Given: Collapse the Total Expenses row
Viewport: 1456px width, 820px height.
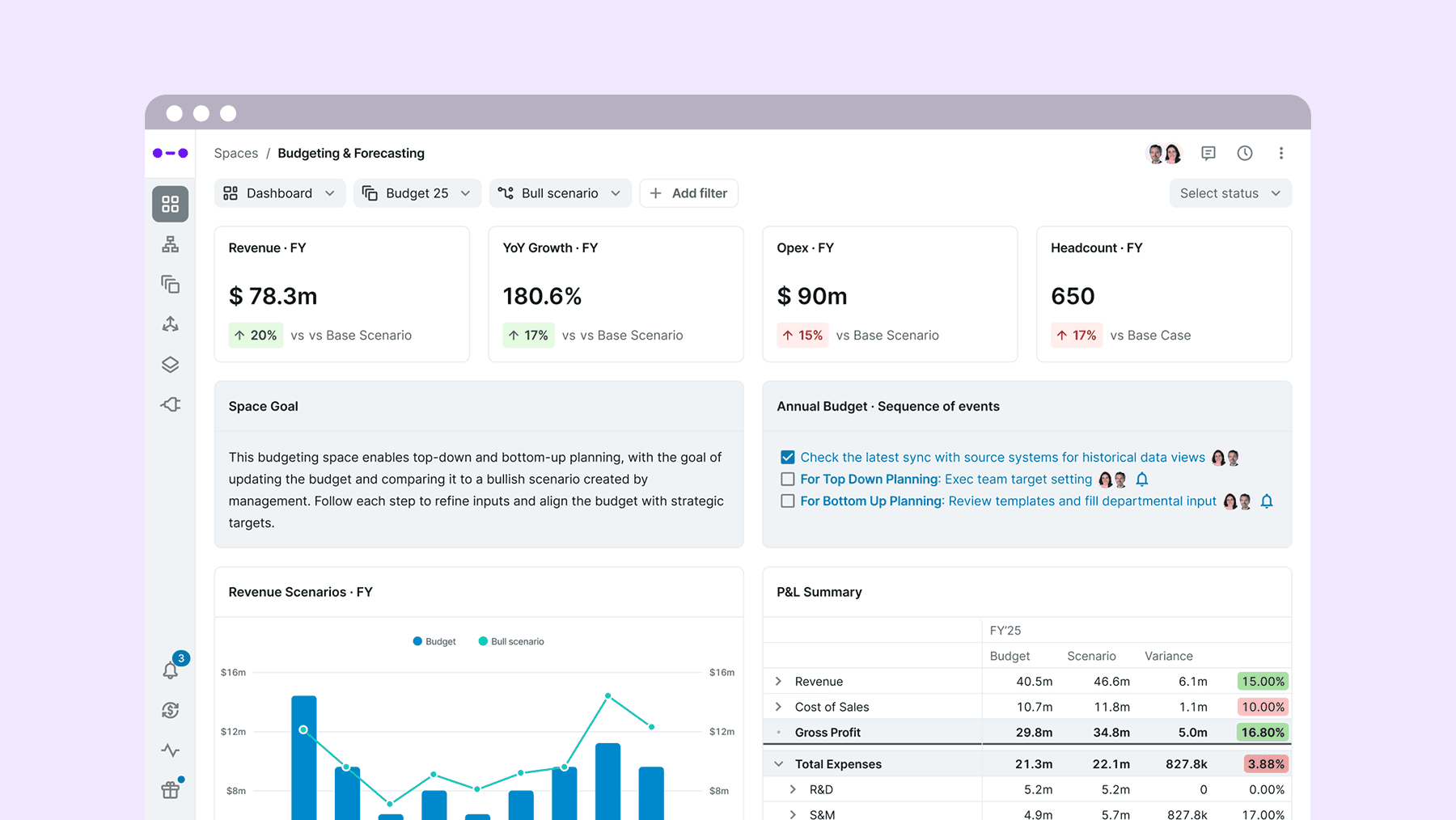Looking at the screenshot, I should point(778,764).
